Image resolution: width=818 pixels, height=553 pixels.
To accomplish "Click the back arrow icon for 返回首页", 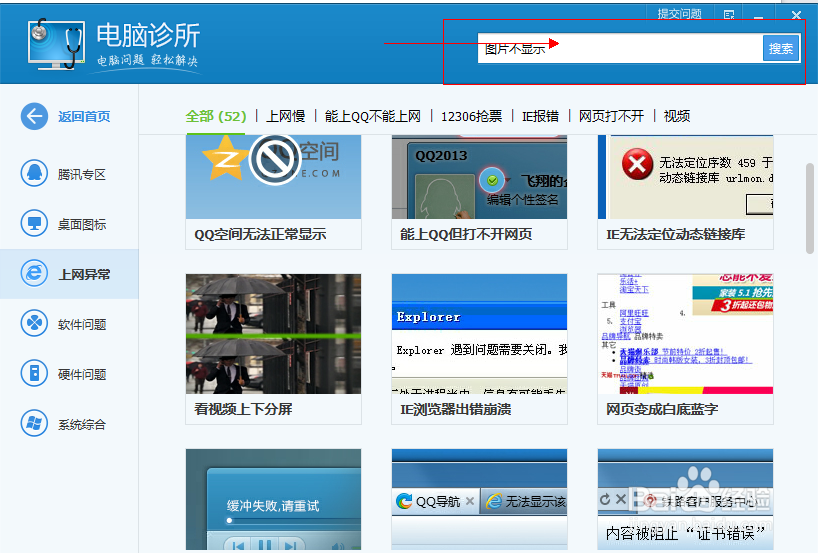I will click(x=34, y=116).
